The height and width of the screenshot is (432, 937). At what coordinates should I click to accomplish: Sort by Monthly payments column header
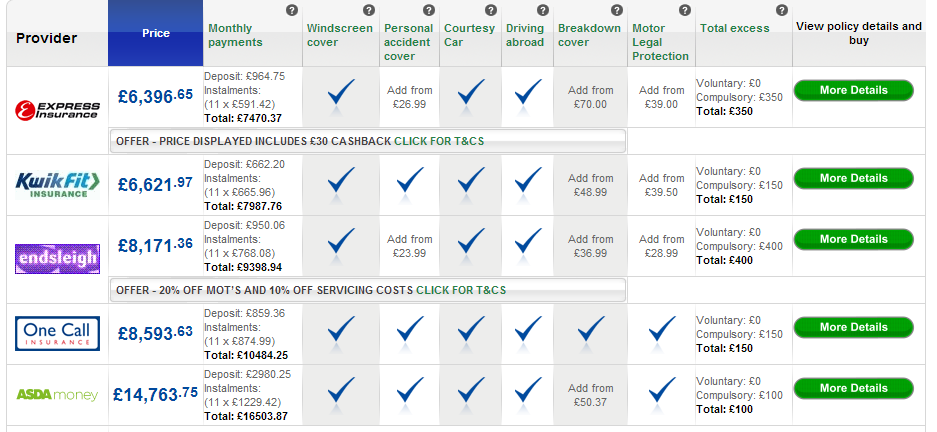236,36
